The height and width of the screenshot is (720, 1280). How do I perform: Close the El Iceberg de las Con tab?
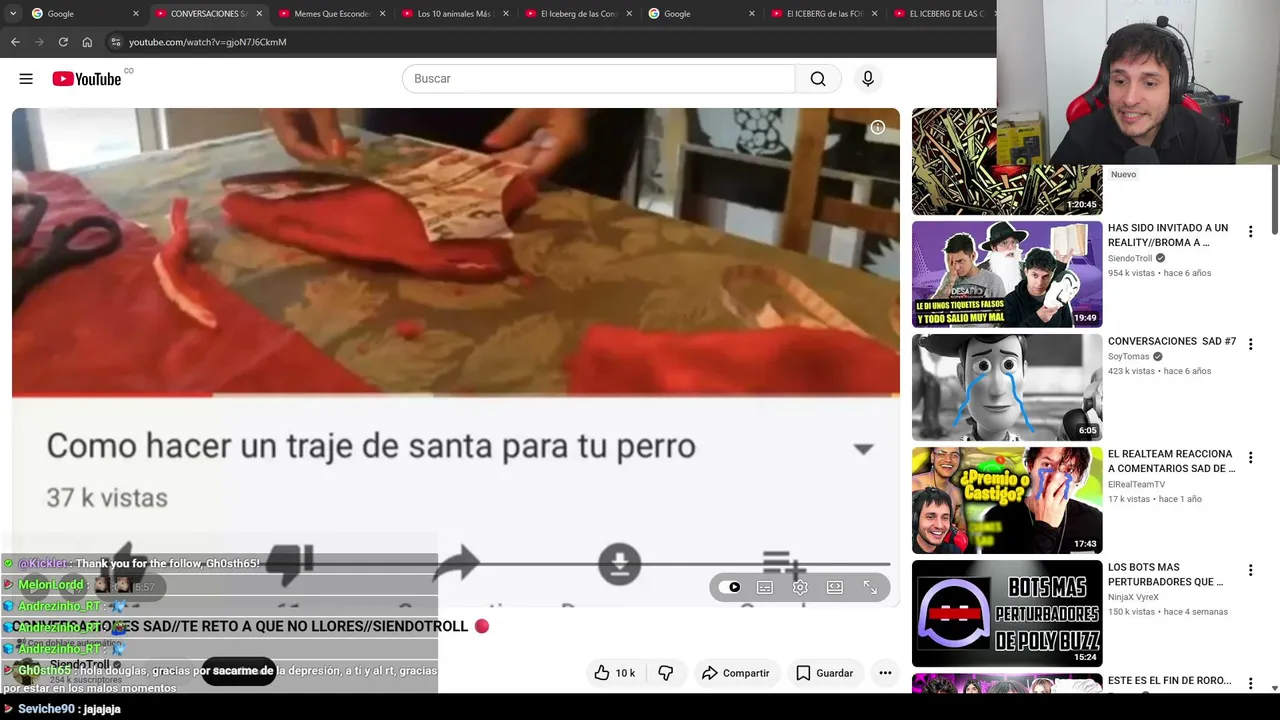click(x=628, y=14)
